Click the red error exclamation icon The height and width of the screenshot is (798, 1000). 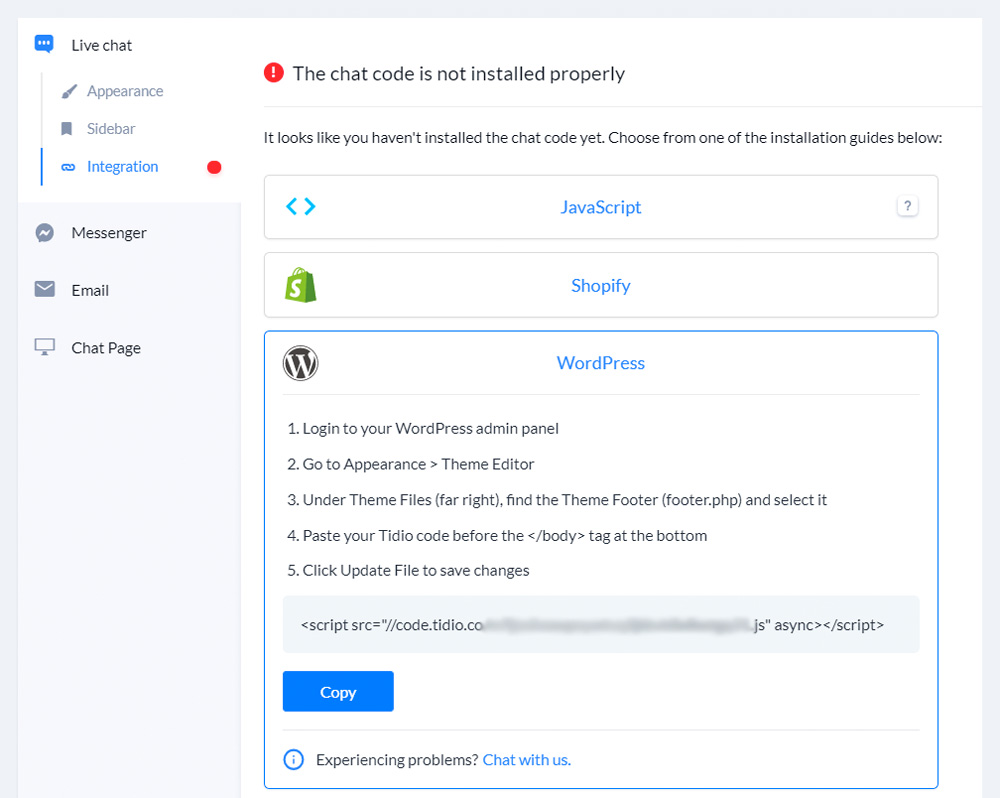pyautogui.click(x=274, y=73)
